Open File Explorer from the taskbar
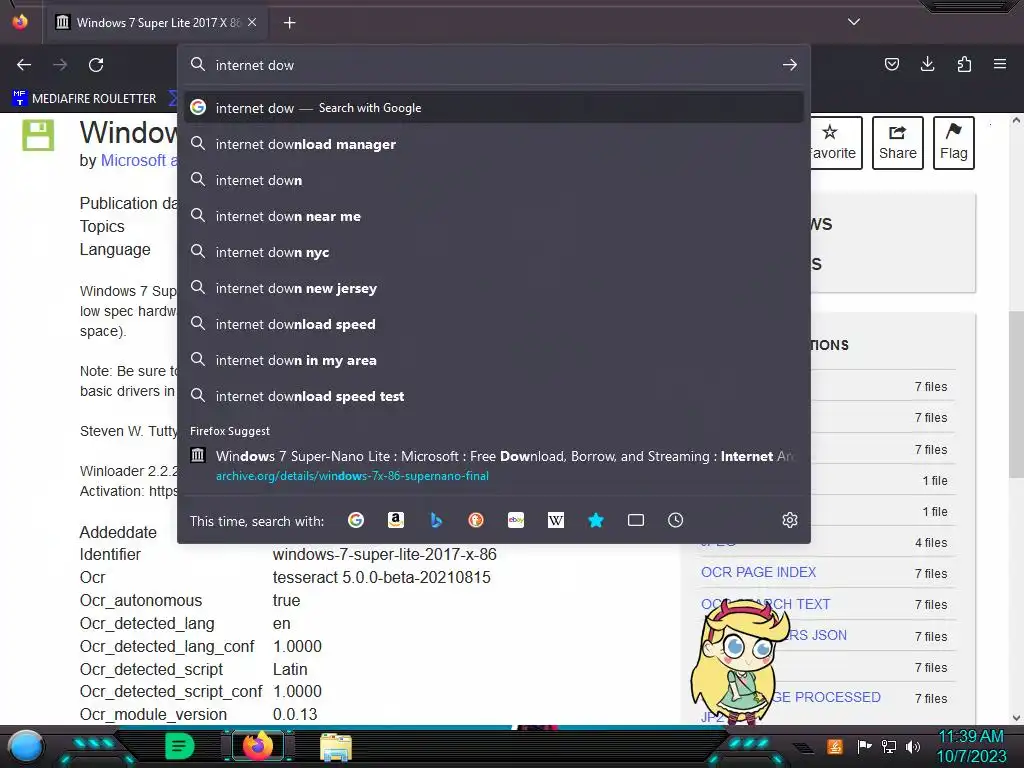1024x768 pixels. click(336, 746)
